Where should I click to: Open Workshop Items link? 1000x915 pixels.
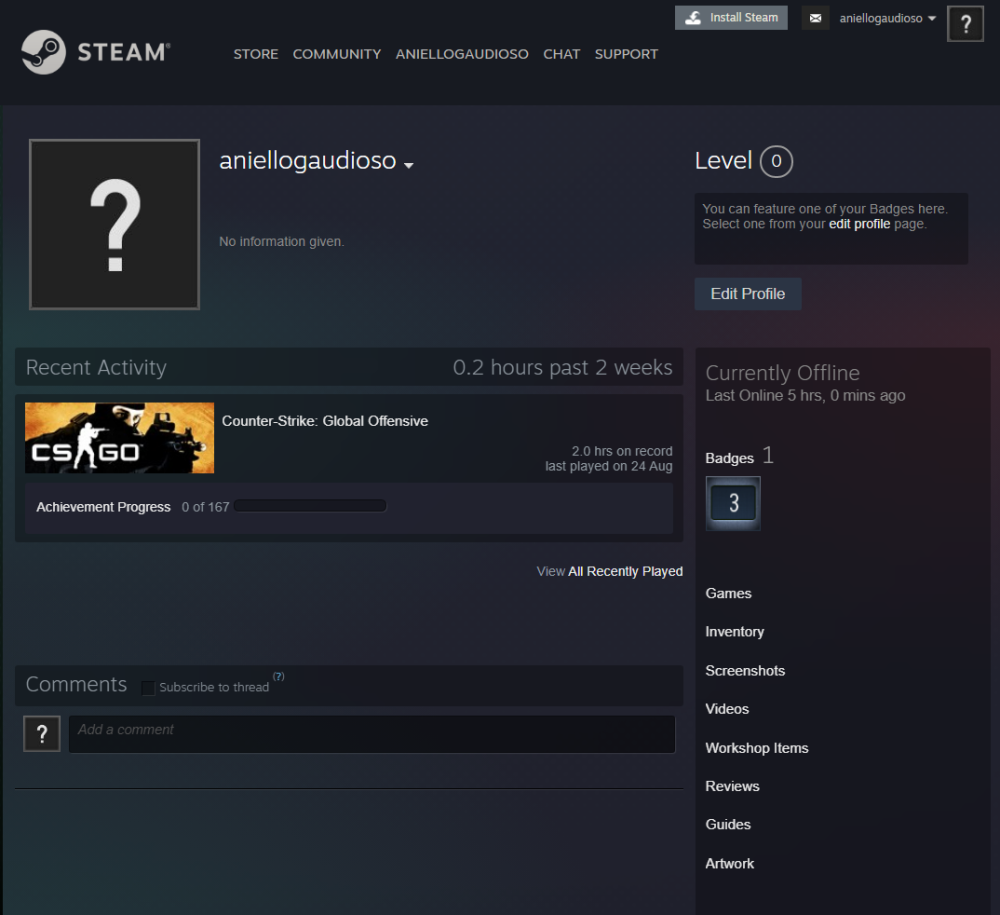757,748
